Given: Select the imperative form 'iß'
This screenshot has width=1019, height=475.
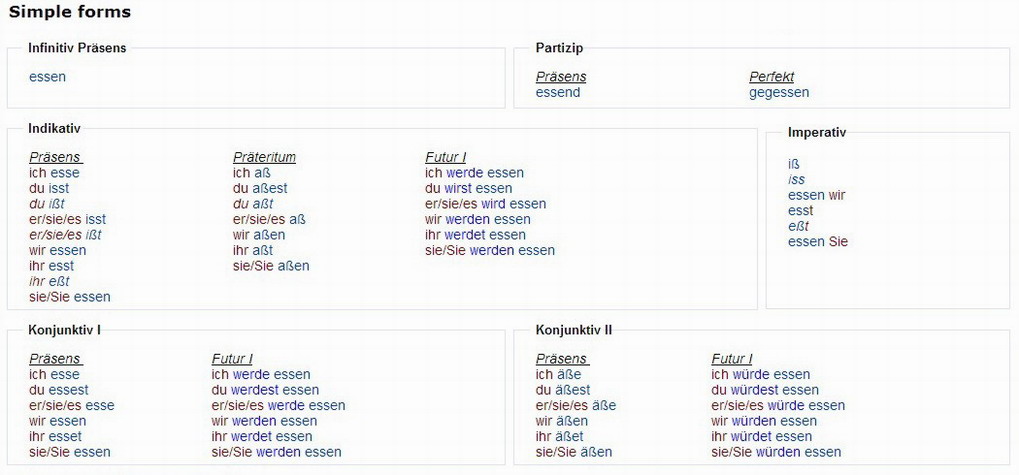Looking at the screenshot, I should (x=794, y=164).
